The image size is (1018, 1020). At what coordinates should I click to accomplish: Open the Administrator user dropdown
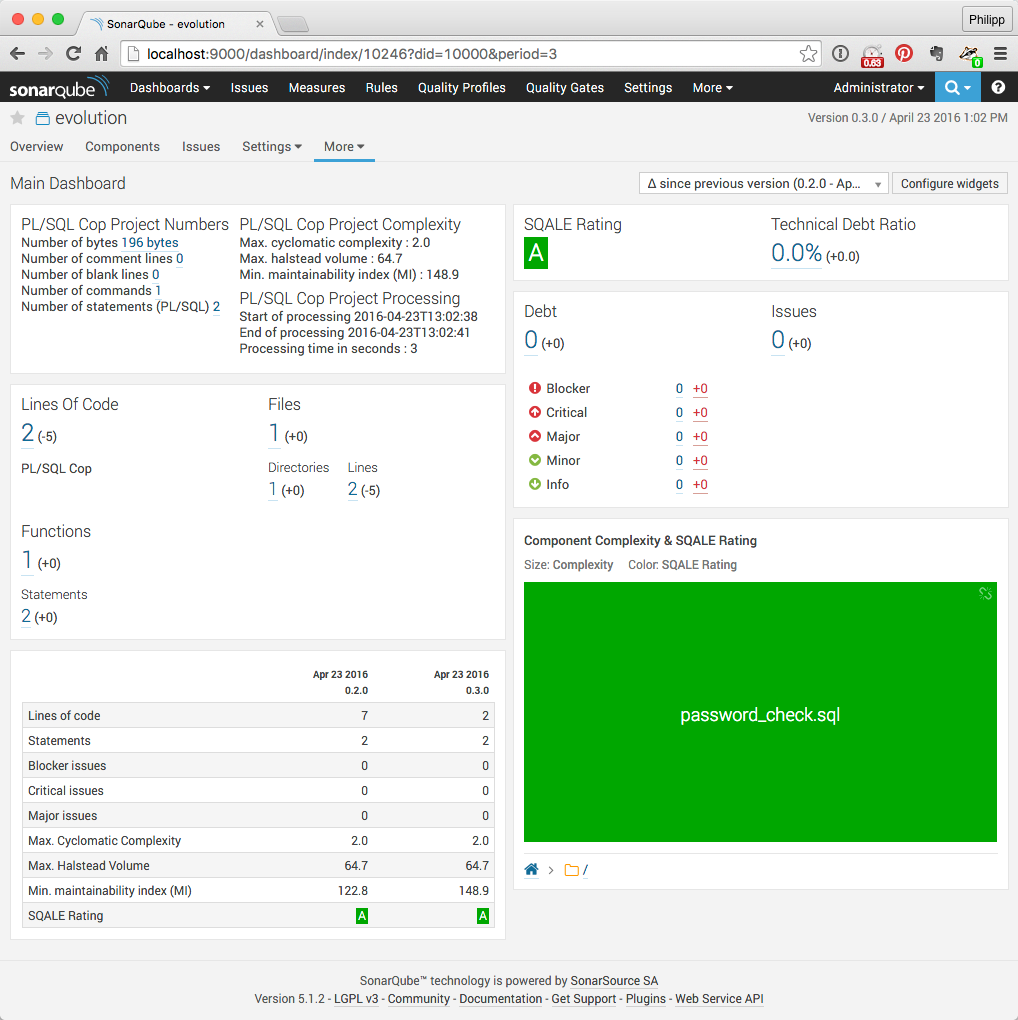click(879, 87)
